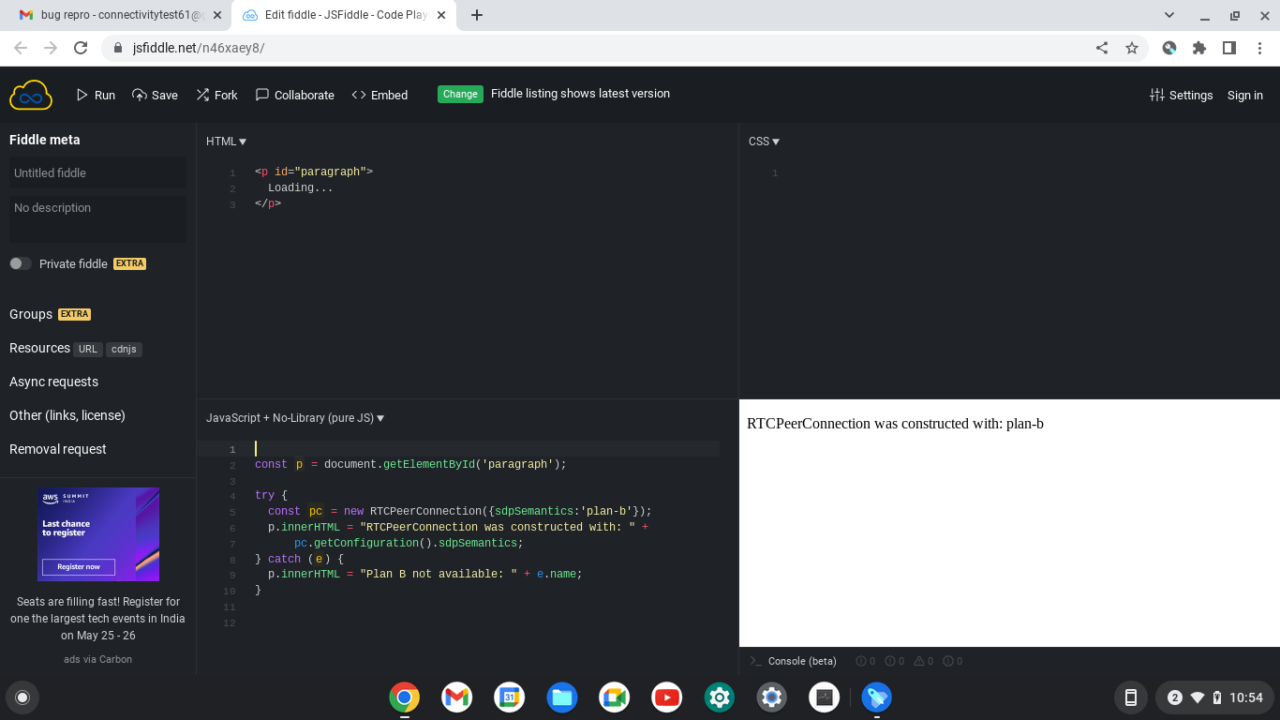Image resolution: width=1280 pixels, height=720 pixels.
Task: Click the cdnjs resources tag
Action: coord(124,349)
